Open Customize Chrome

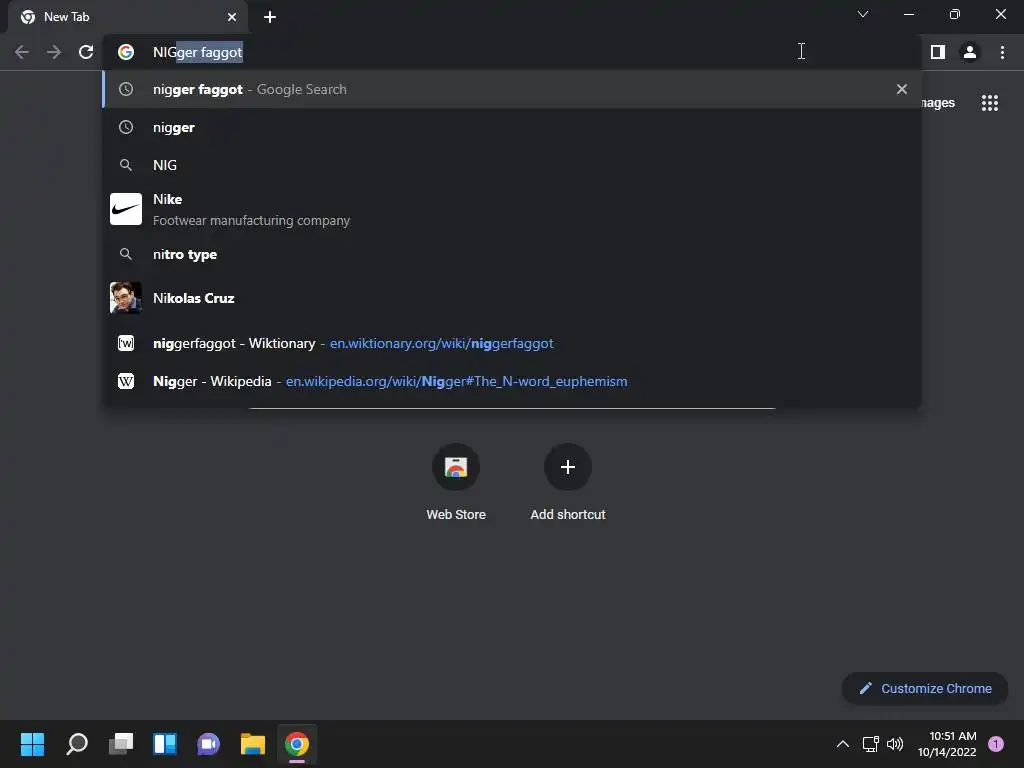click(x=925, y=688)
